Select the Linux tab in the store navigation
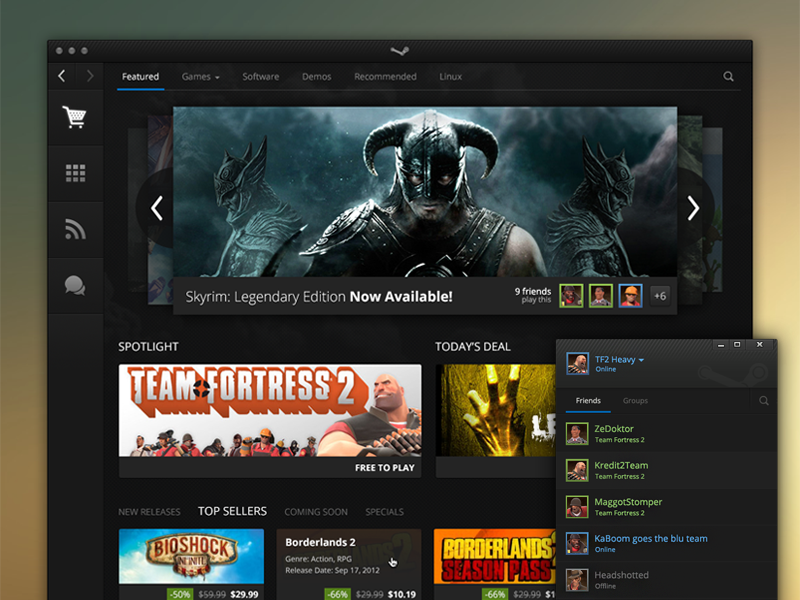Viewport: 800px width, 600px height. click(450, 75)
